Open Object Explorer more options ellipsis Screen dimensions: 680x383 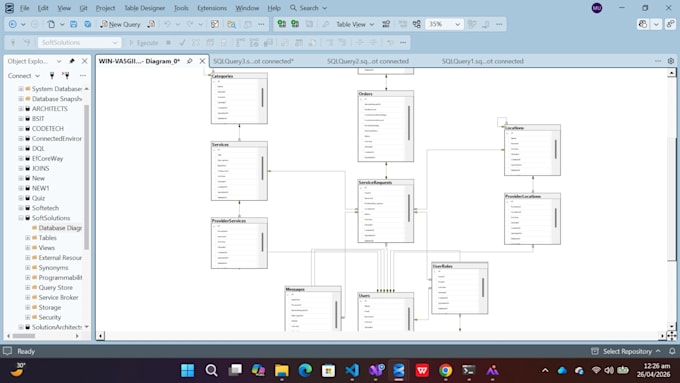83,75
